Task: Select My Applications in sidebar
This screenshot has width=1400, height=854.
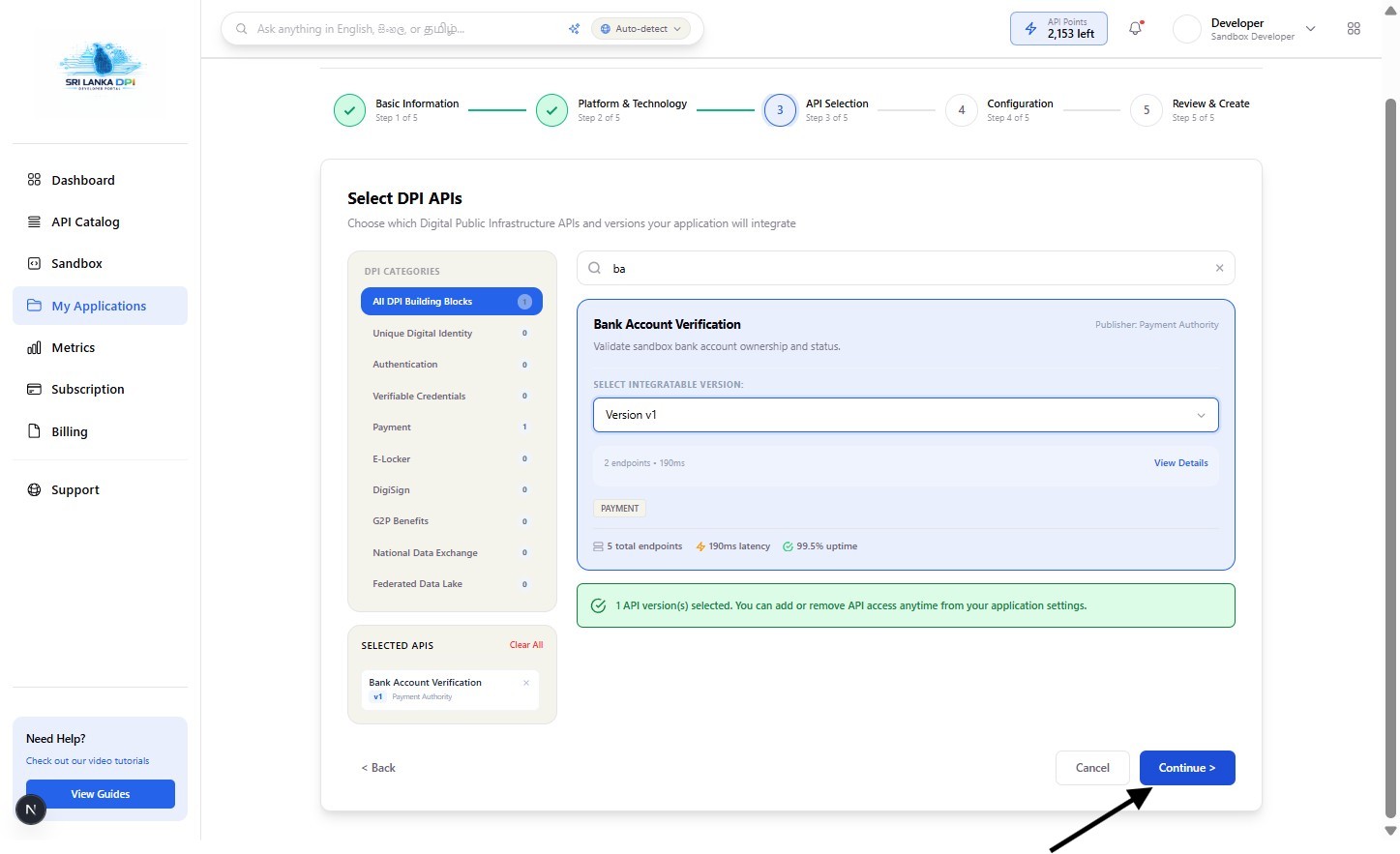Action: pos(100,306)
